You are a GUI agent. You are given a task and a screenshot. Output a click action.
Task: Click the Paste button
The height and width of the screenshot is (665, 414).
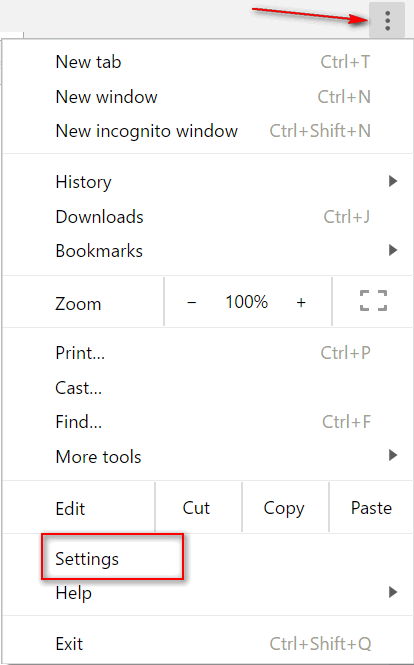pos(371,508)
